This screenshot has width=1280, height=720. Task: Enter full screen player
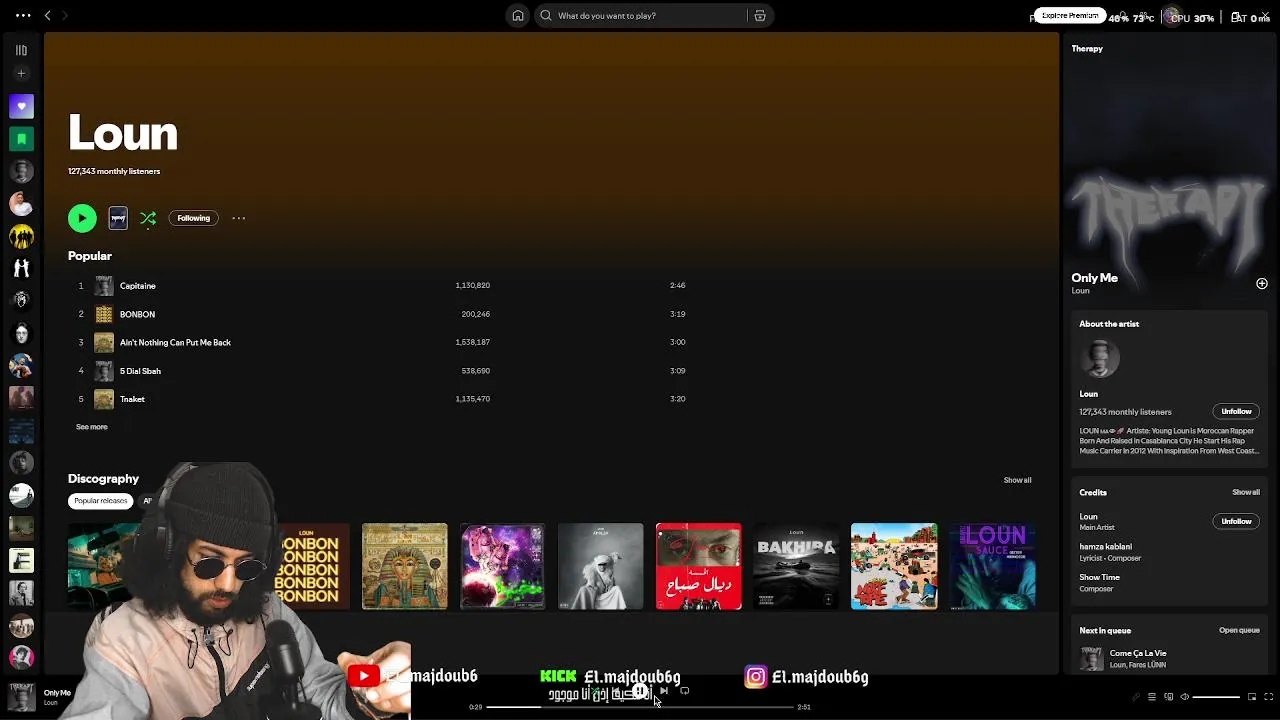[1268, 697]
